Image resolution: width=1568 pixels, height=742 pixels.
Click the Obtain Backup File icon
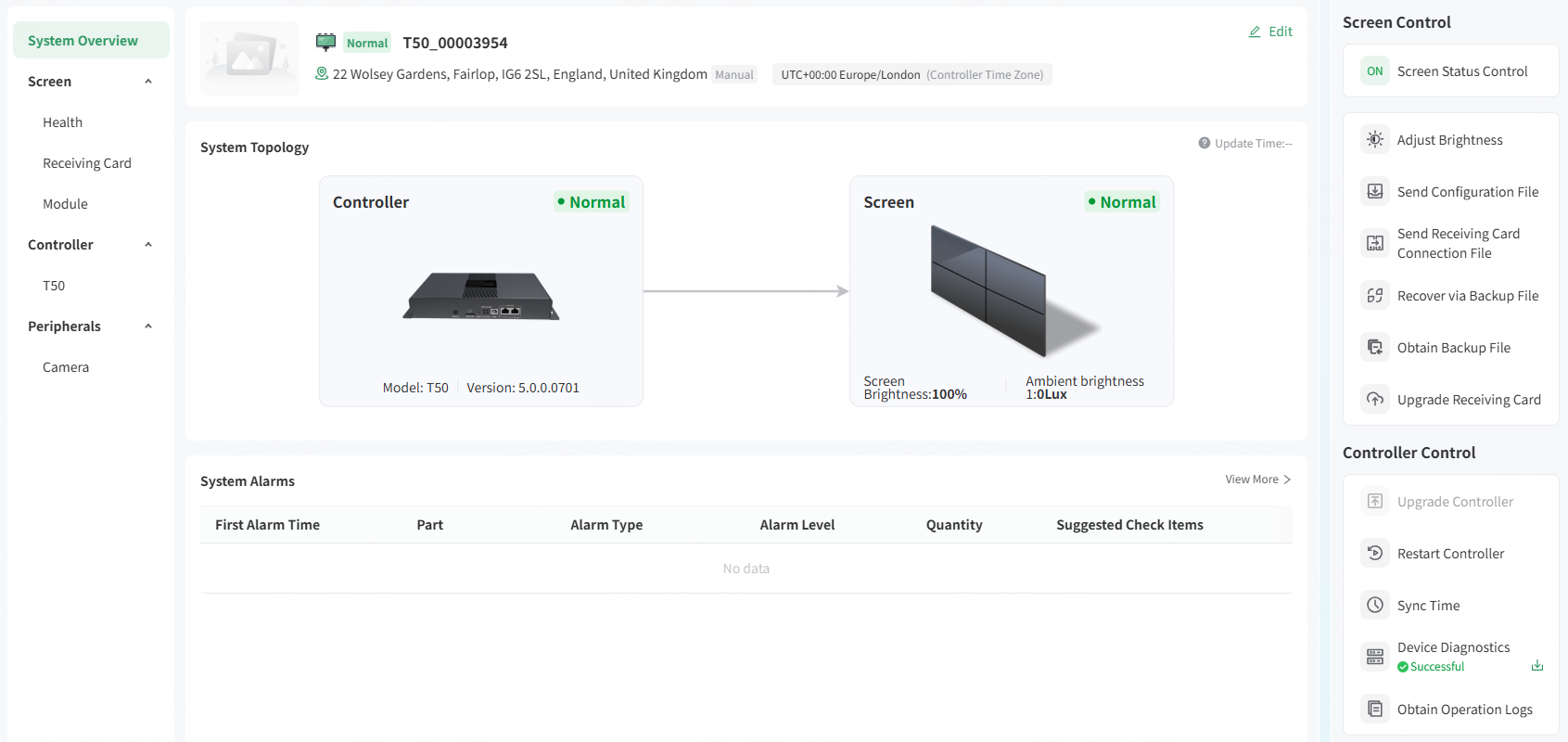pyautogui.click(x=1375, y=348)
